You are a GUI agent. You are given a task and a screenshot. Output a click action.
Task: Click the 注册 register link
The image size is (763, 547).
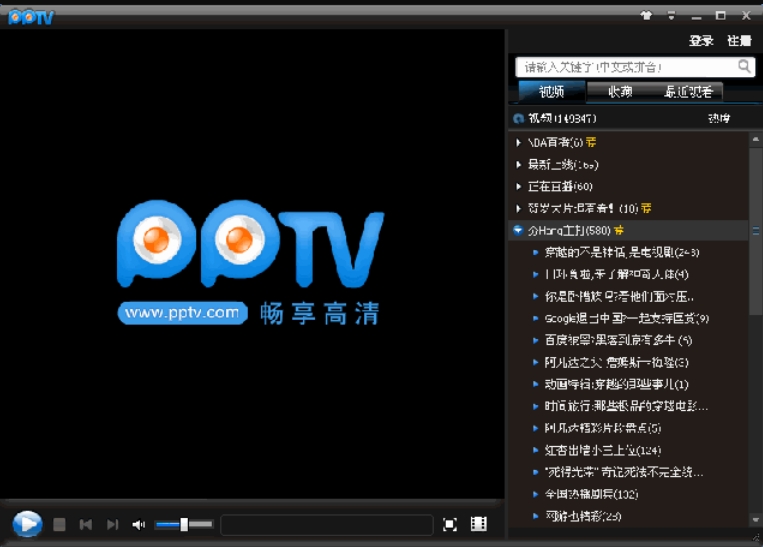(739, 41)
